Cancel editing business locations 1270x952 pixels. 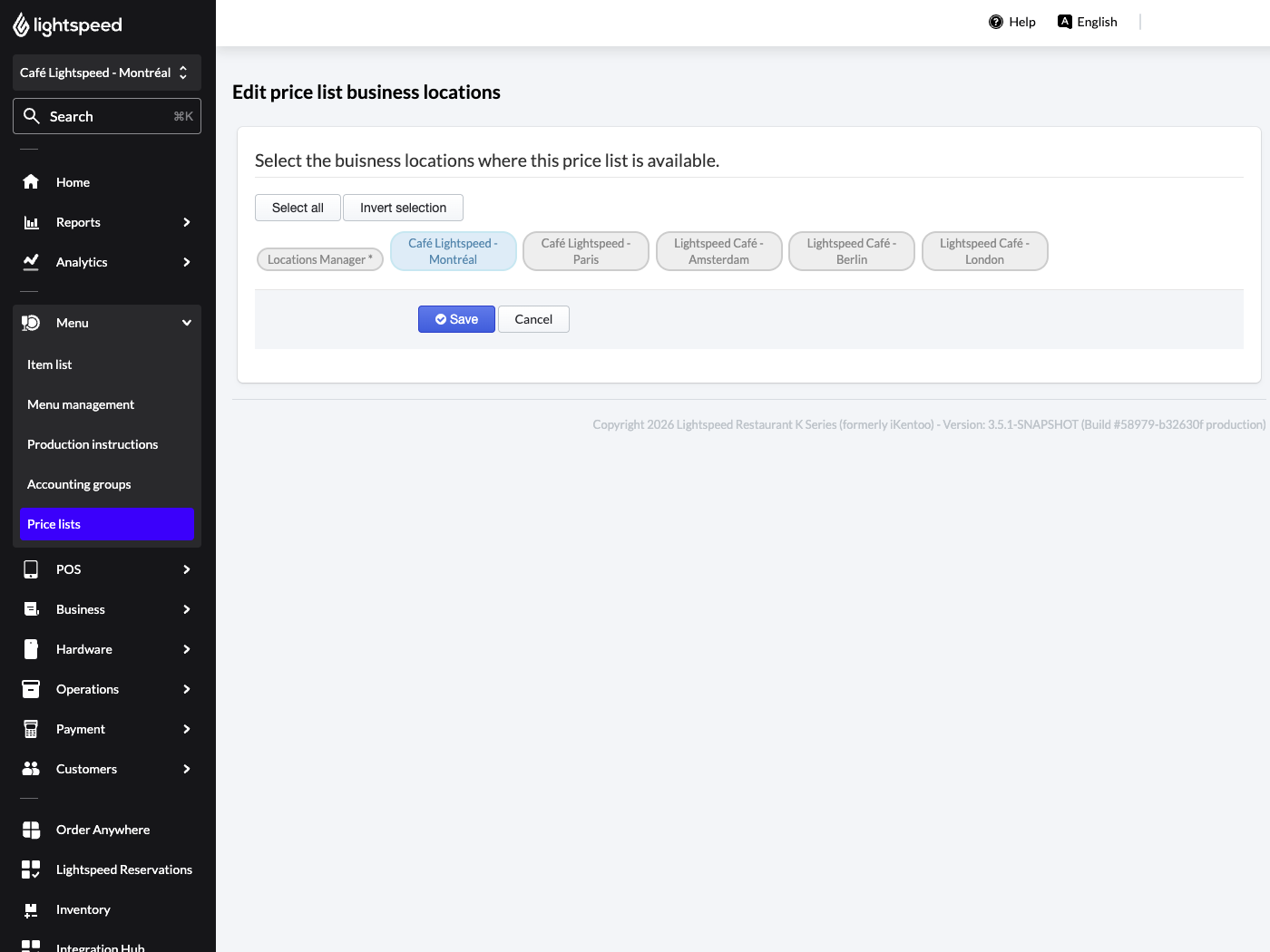click(x=533, y=319)
